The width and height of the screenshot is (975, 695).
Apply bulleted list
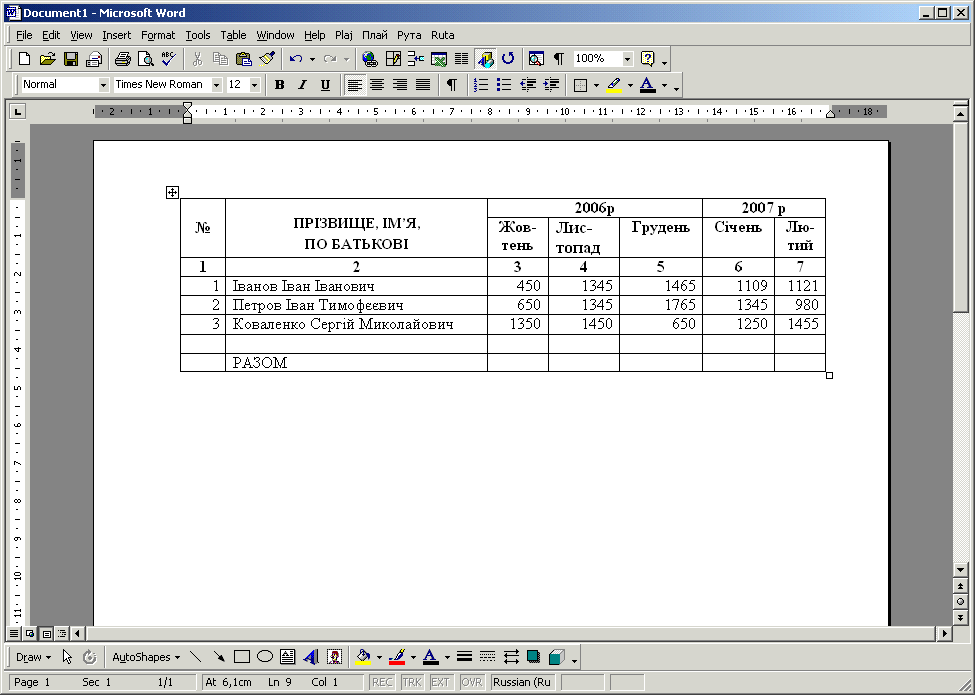(504, 85)
